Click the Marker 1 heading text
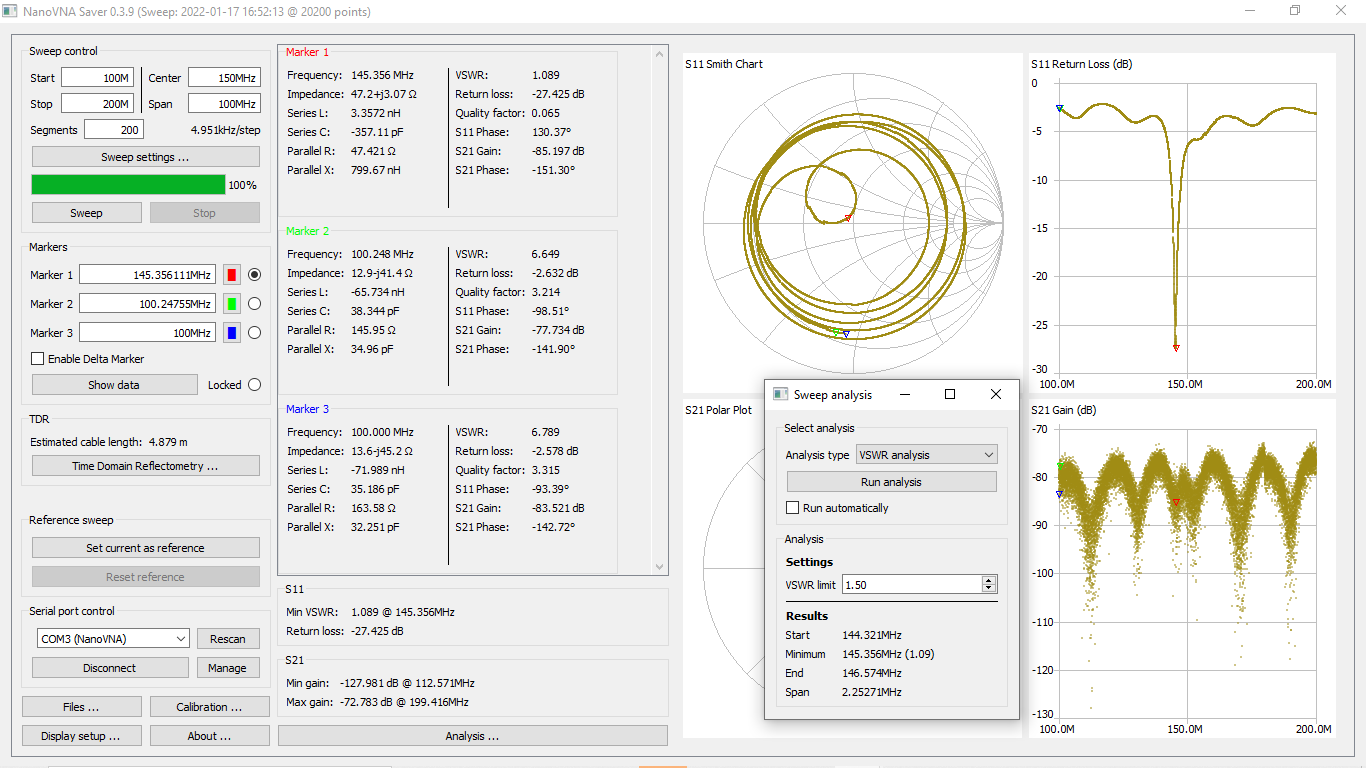The width and height of the screenshot is (1366, 768). (x=307, y=52)
